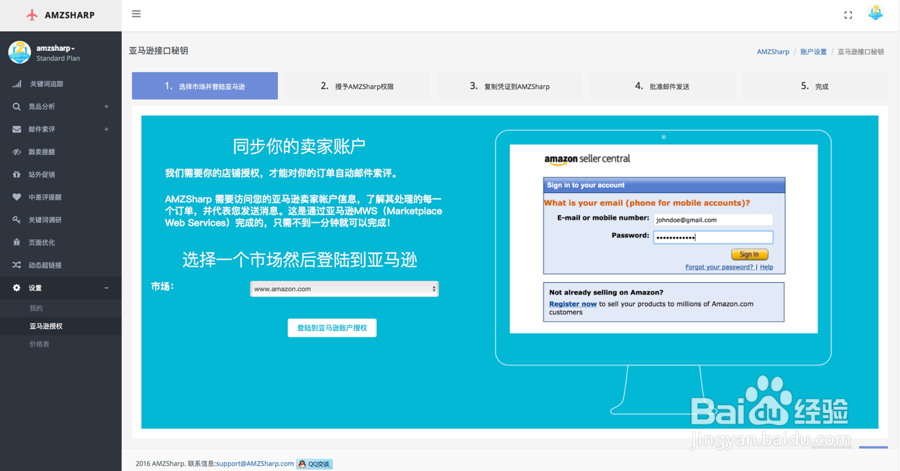
Task: Click the AMZSHARP airplane logo icon
Action: coord(32,15)
